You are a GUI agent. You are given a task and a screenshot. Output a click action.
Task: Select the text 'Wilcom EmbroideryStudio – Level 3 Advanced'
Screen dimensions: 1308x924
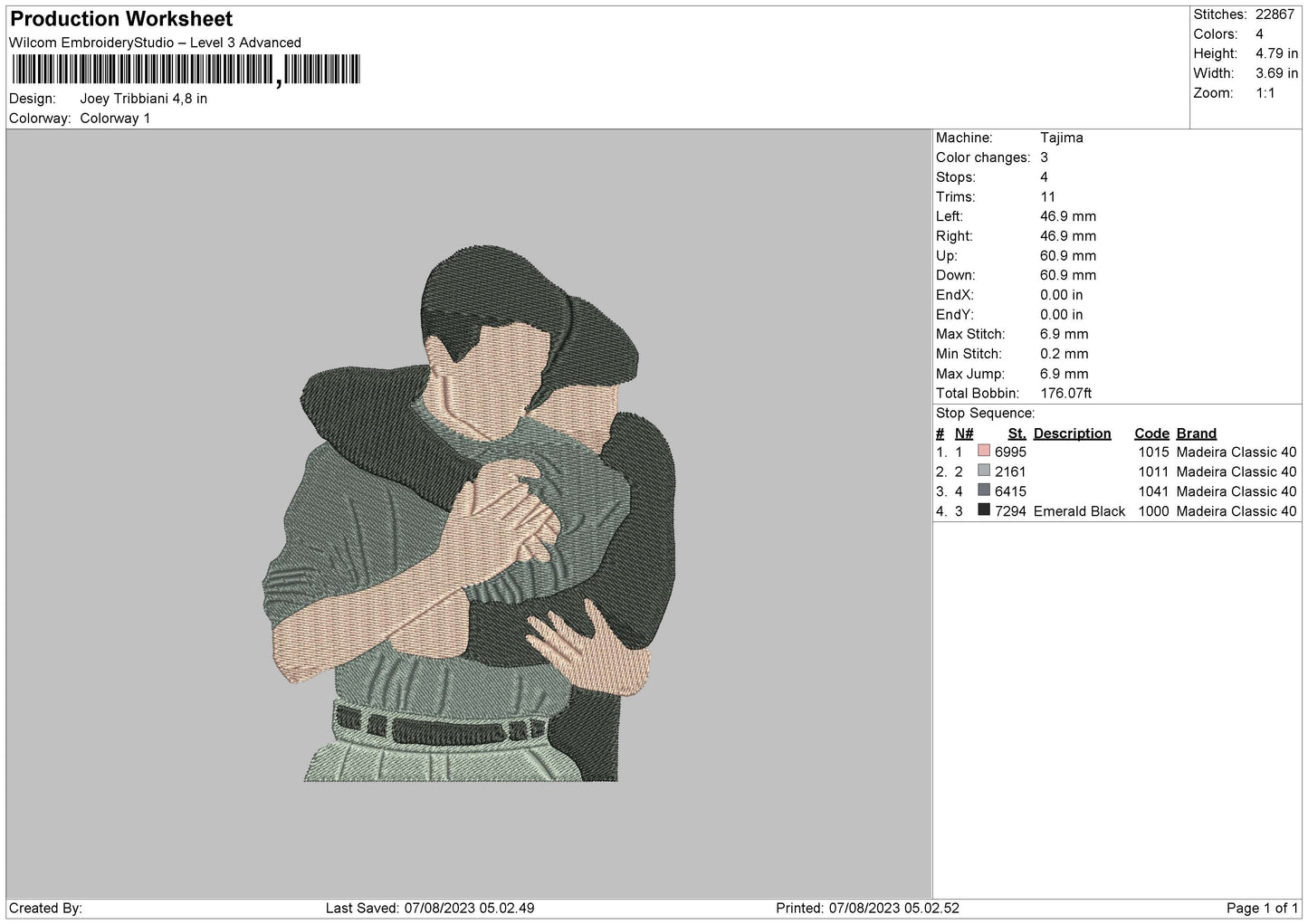pyautogui.click(x=155, y=43)
